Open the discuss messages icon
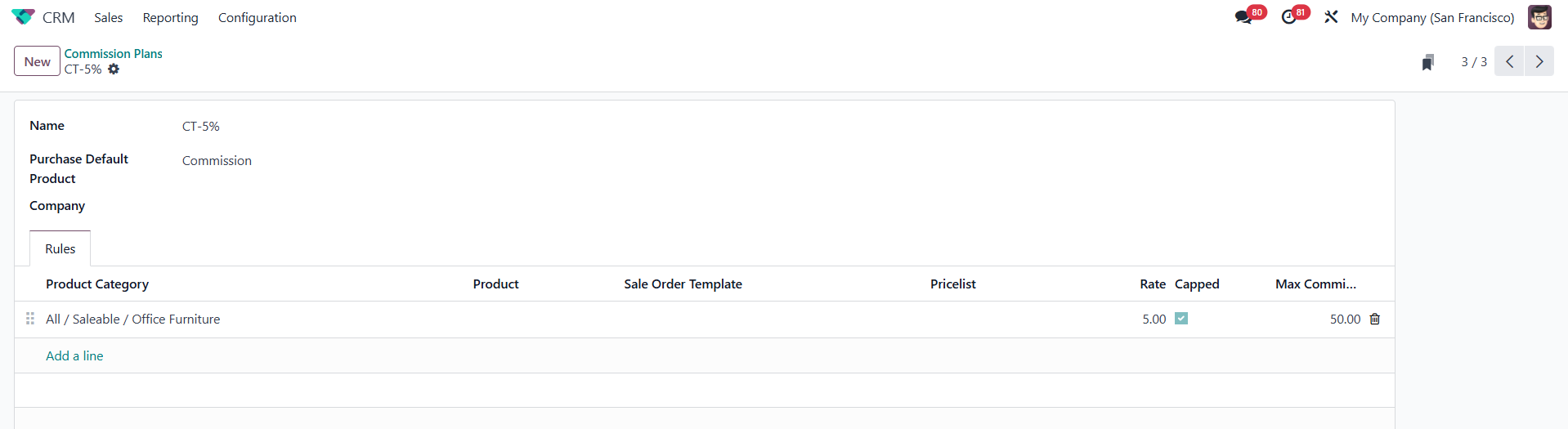This screenshot has width=1568, height=429. click(x=1243, y=17)
